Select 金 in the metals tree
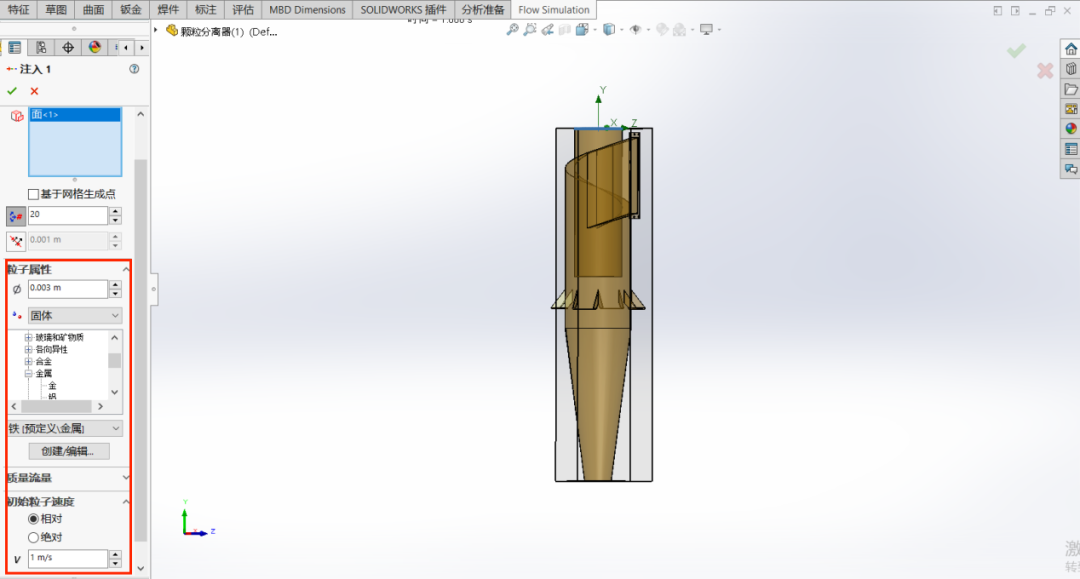Screen dimensions: 1080x579 click(52, 386)
